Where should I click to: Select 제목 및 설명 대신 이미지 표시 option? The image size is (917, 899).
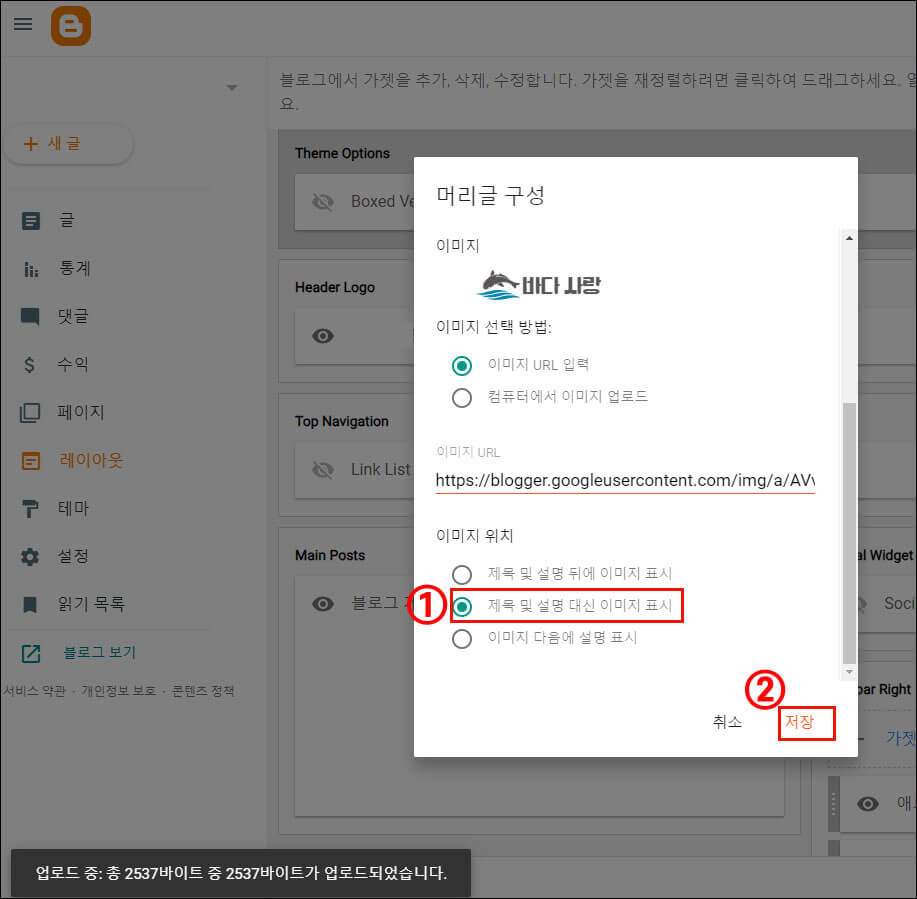tap(462, 607)
